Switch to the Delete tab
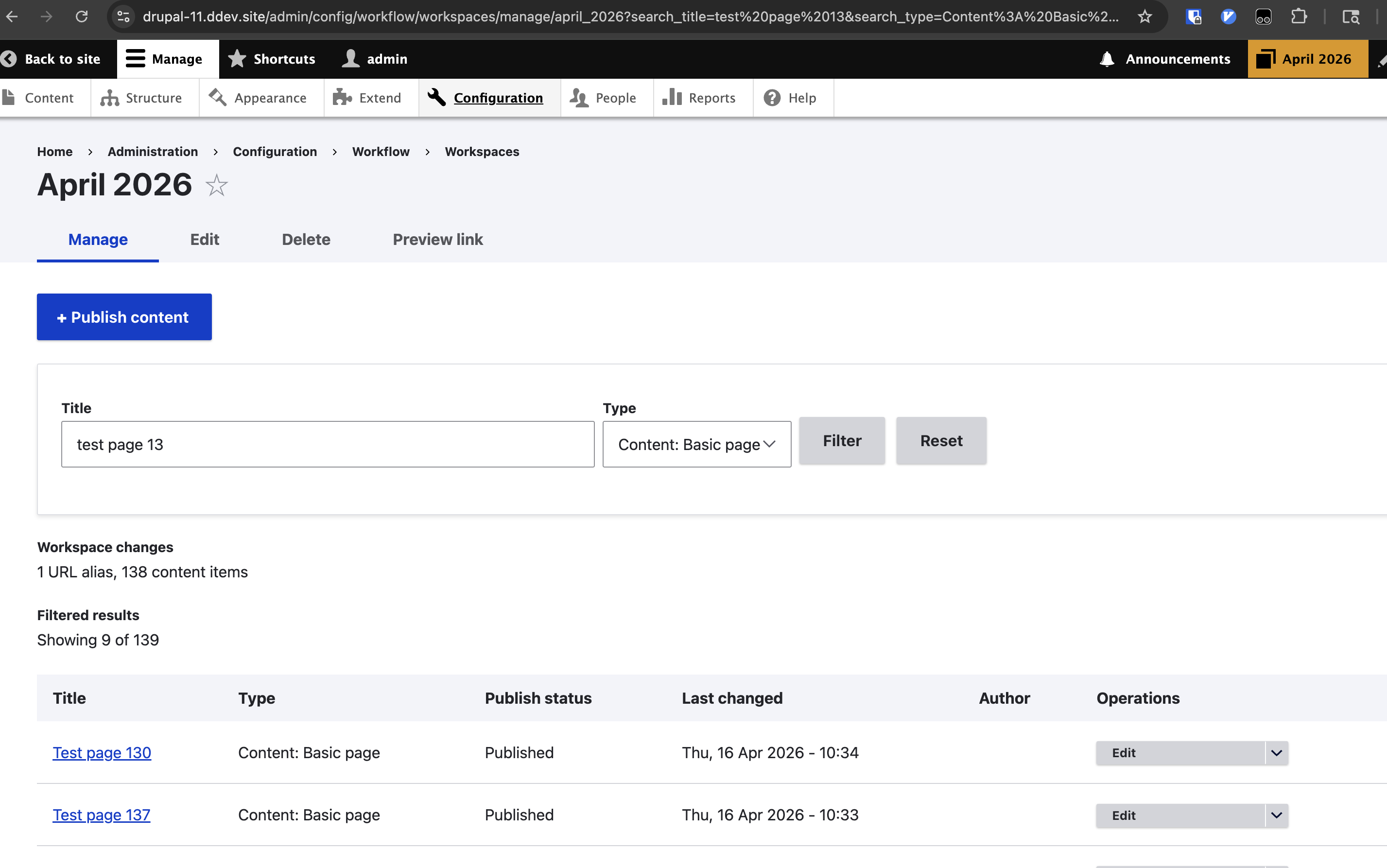The height and width of the screenshot is (868, 1387). coord(306,240)
